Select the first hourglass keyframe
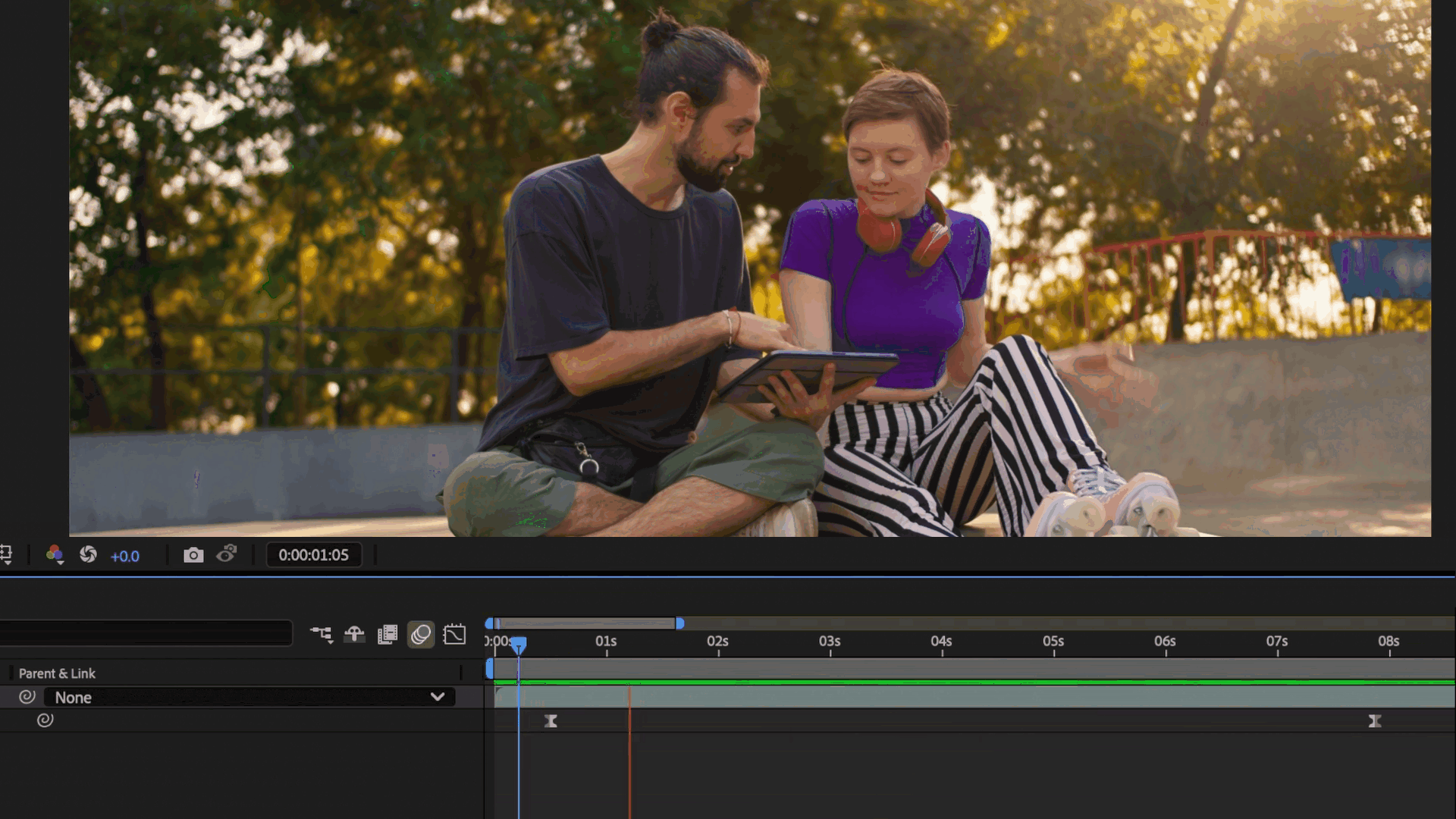The width and height of the screenshot is (1456, 819). (x=551, y=721)
